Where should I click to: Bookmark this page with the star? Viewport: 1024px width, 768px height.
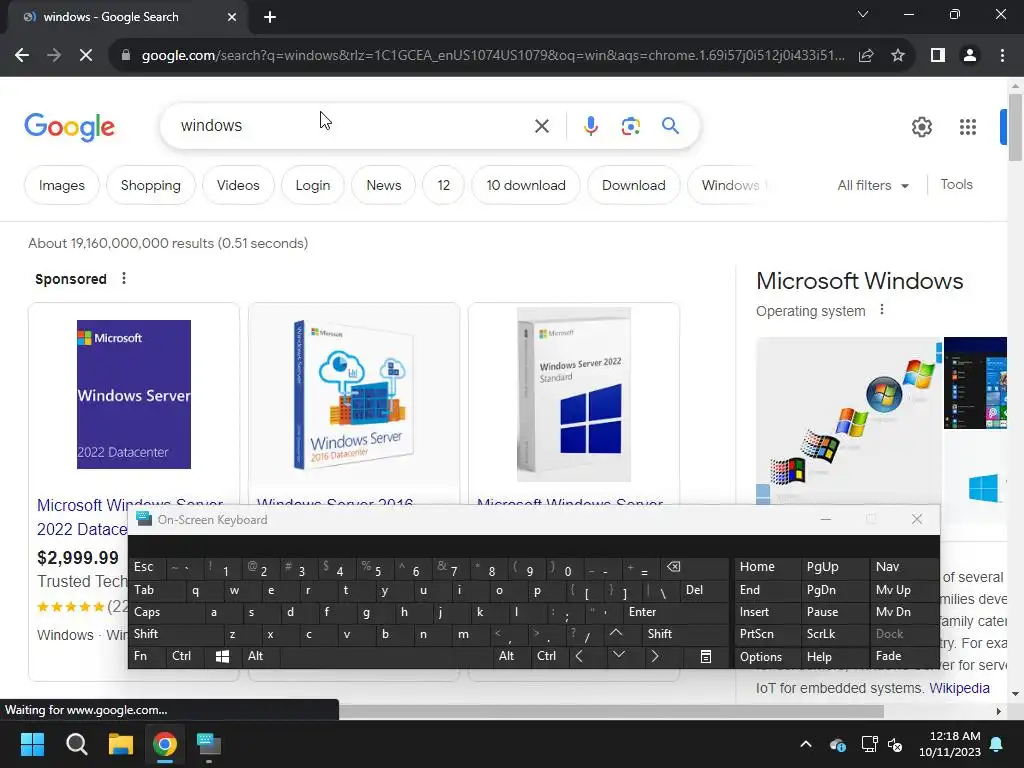coord(898,56)
